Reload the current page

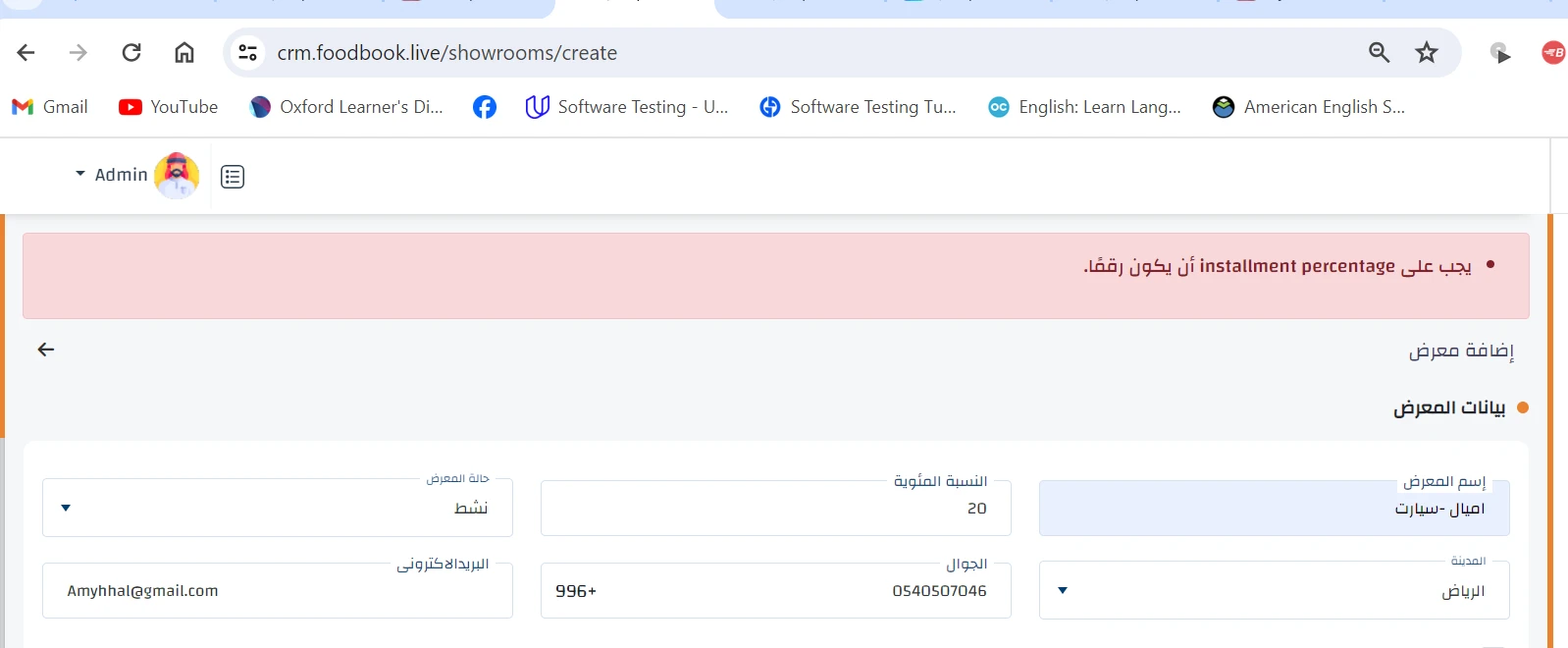pyautogui.click(x=131, y=53)
